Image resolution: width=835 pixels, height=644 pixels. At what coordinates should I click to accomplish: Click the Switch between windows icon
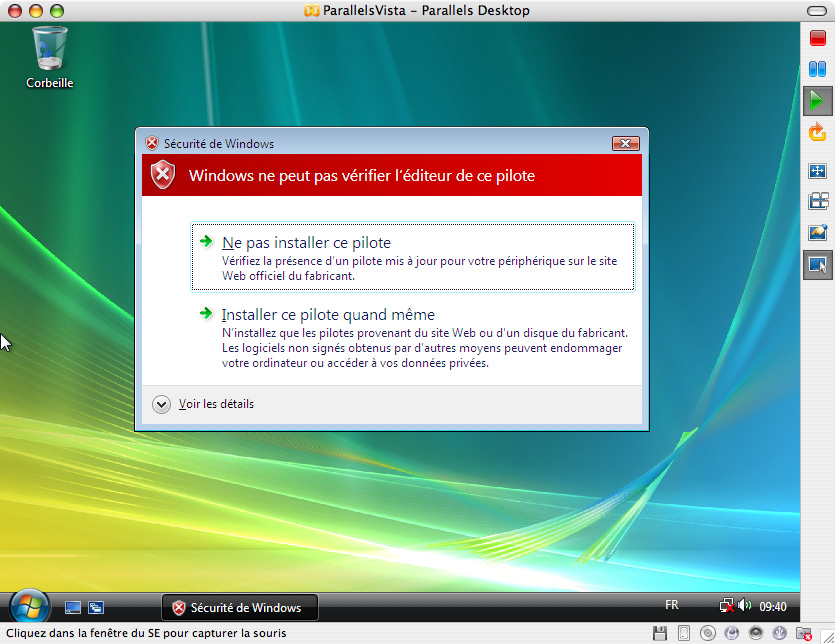96,607
